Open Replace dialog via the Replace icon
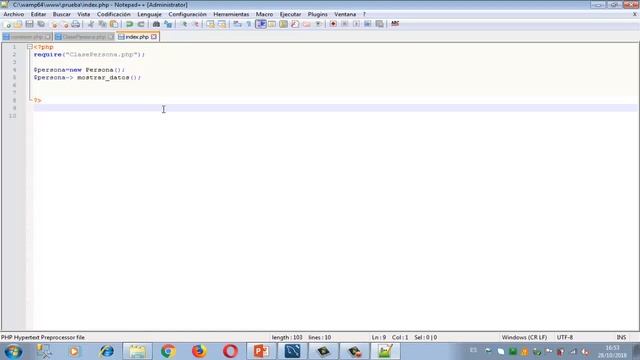Screen dimensions: 640x360 point(168,24)
